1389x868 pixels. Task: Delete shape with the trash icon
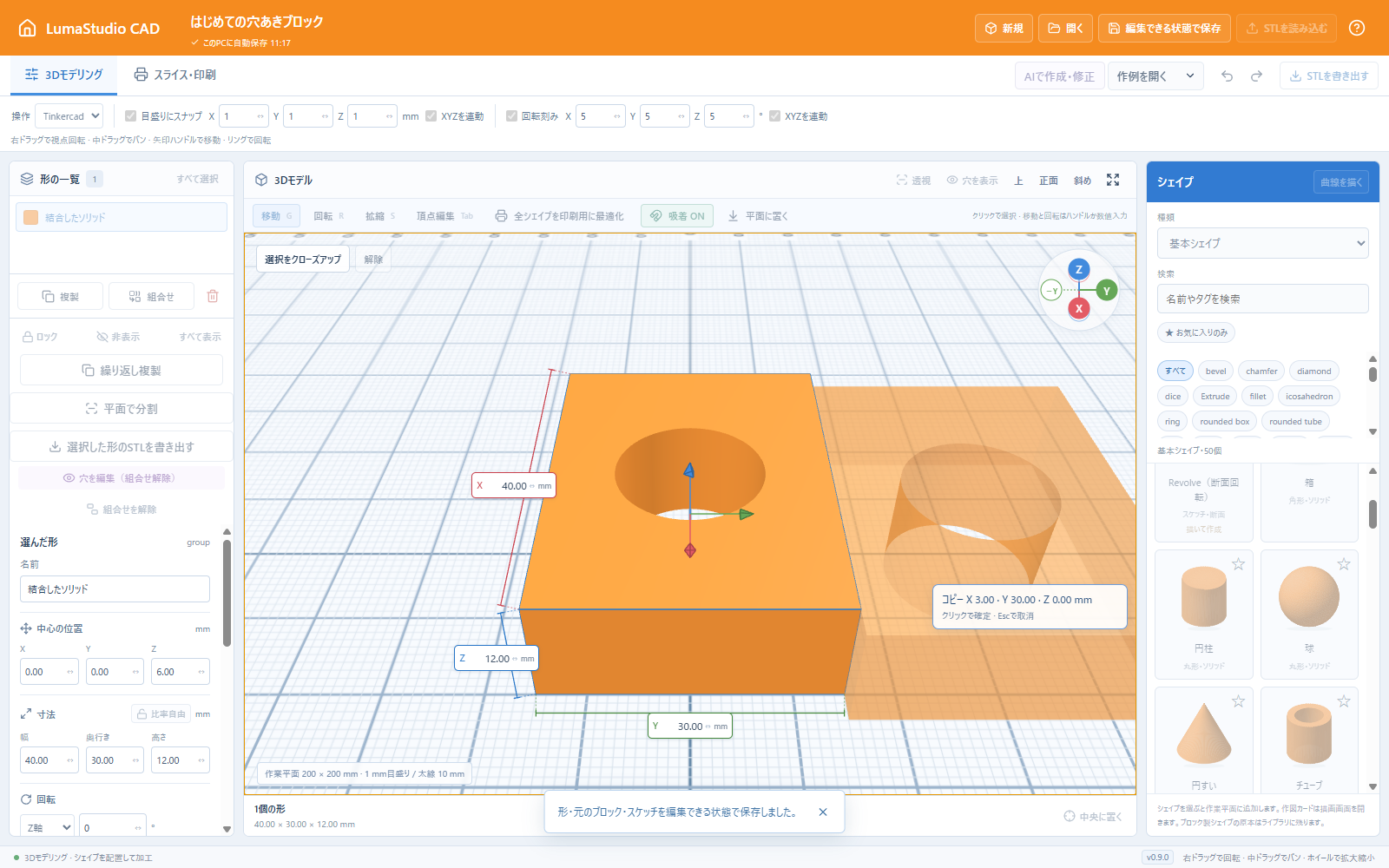coord(213,296)
